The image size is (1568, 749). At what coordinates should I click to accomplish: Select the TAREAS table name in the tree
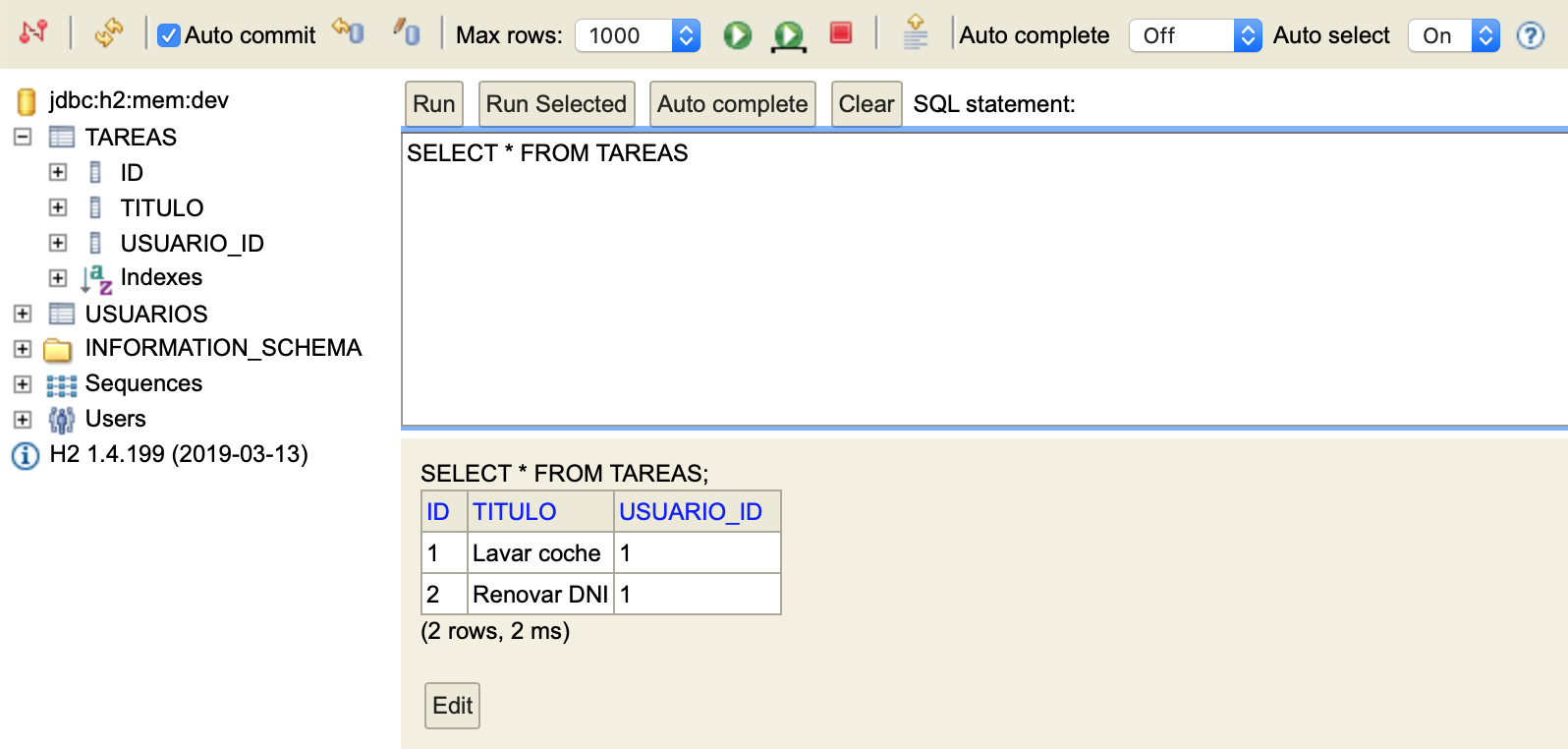pyautogui.click(x=131, y=137)
